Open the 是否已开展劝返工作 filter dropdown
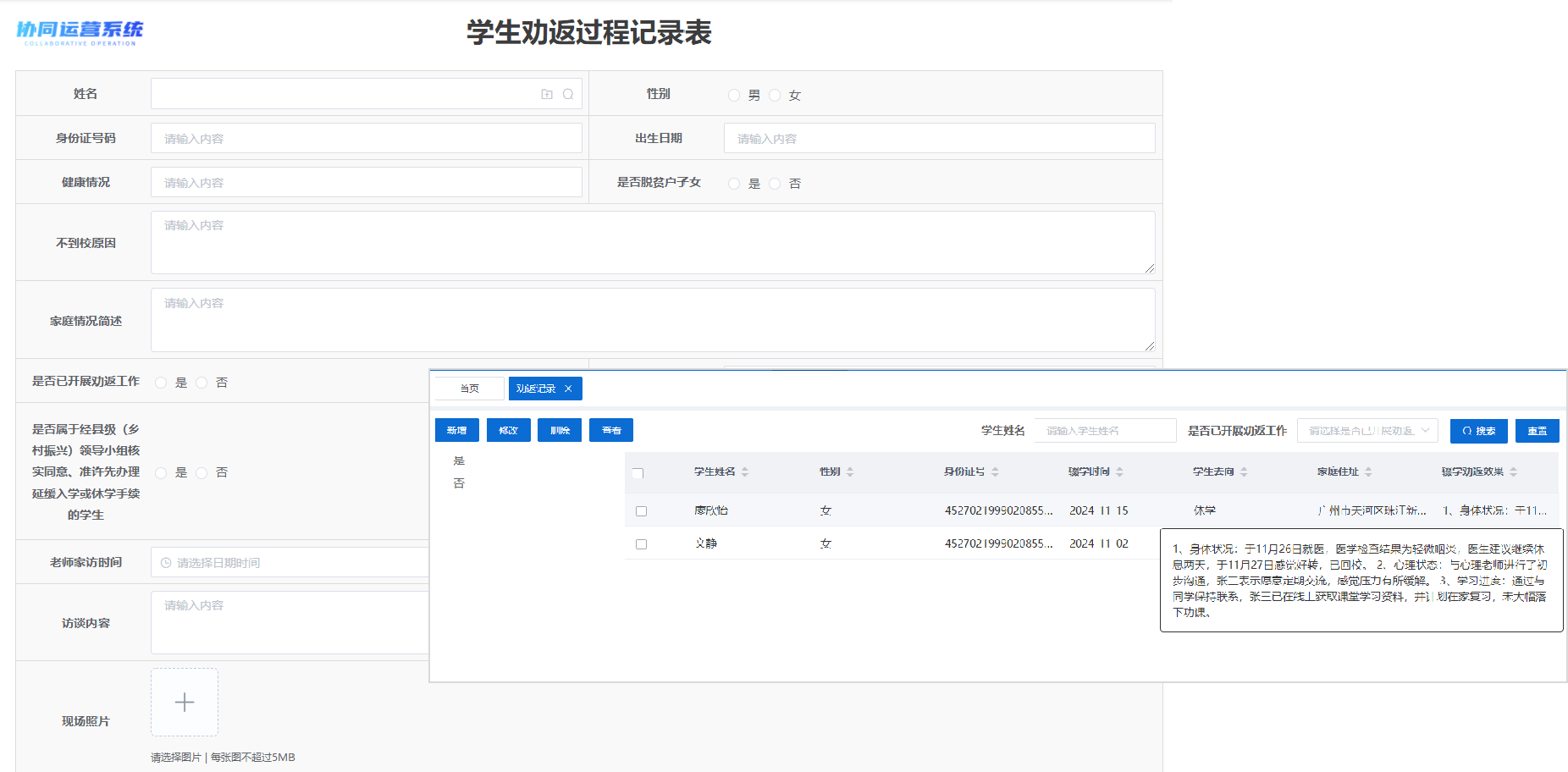Screen dimensions: 1568x772 1366,431
